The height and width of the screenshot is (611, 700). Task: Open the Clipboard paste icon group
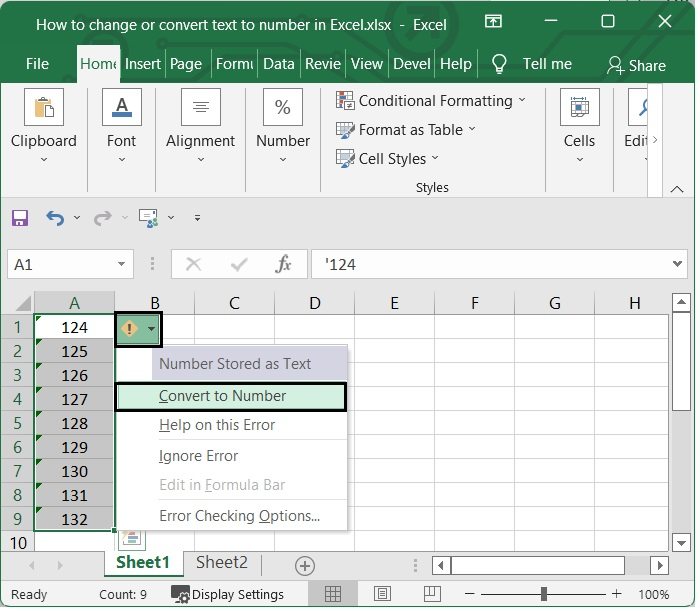[44, 108]
